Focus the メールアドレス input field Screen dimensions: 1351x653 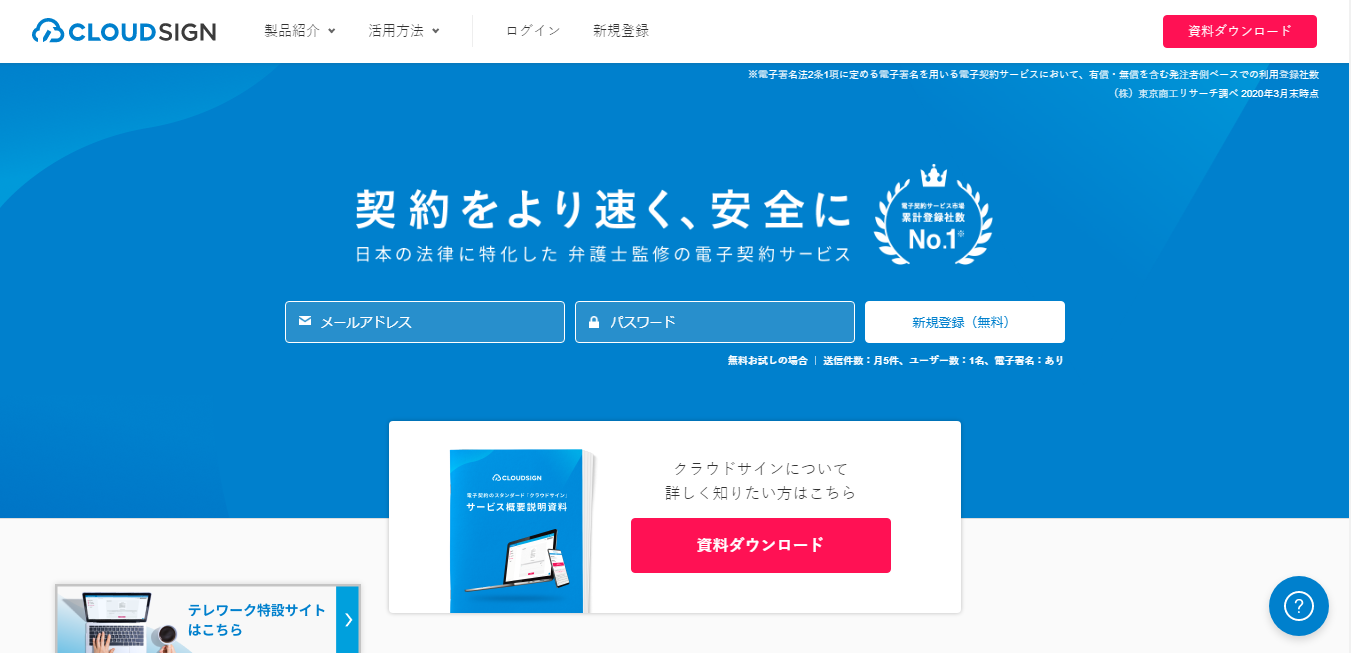(x=425, y=322)
